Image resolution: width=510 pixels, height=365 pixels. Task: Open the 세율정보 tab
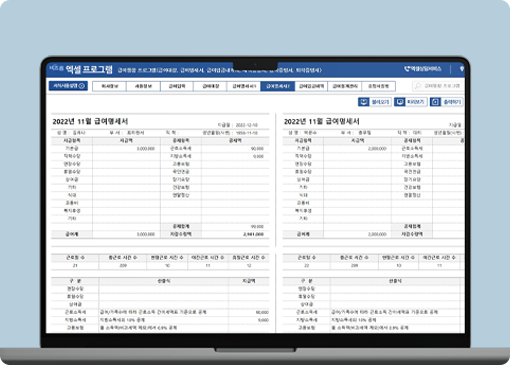143,86
